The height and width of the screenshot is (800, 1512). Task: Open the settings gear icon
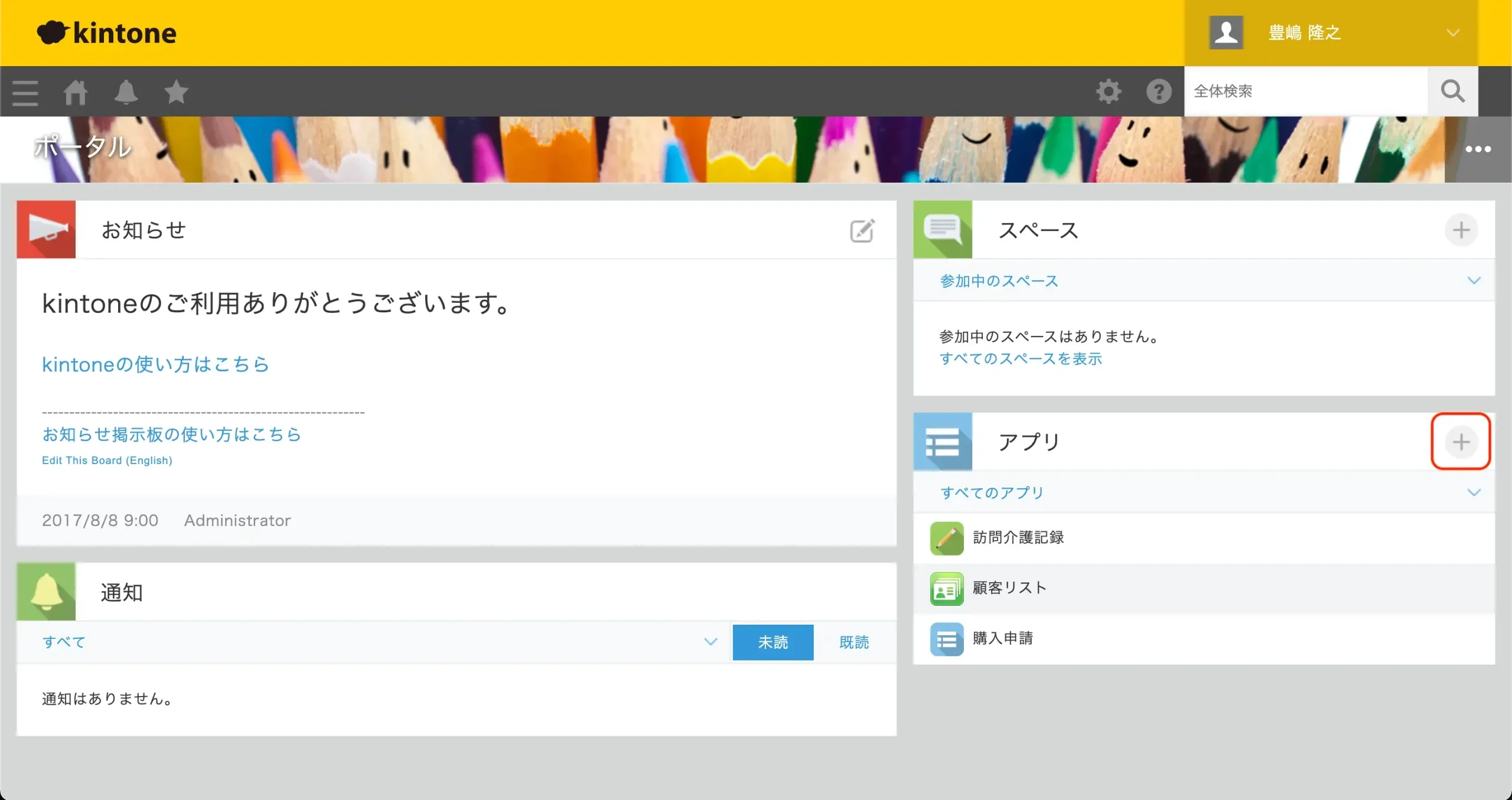[1109, 92]
